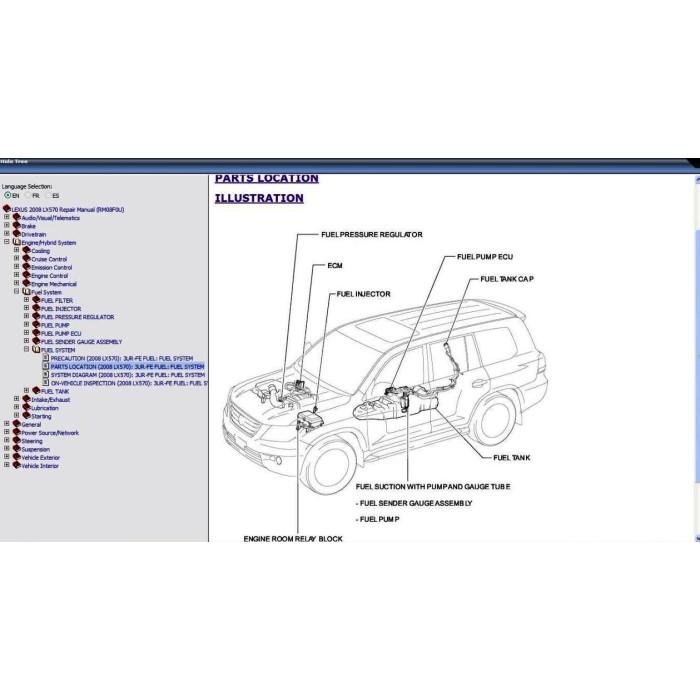Click the 'FUEL PUMP ECU' diagram label
This screenshot has height=700, width=700.
tap(485, 257)
